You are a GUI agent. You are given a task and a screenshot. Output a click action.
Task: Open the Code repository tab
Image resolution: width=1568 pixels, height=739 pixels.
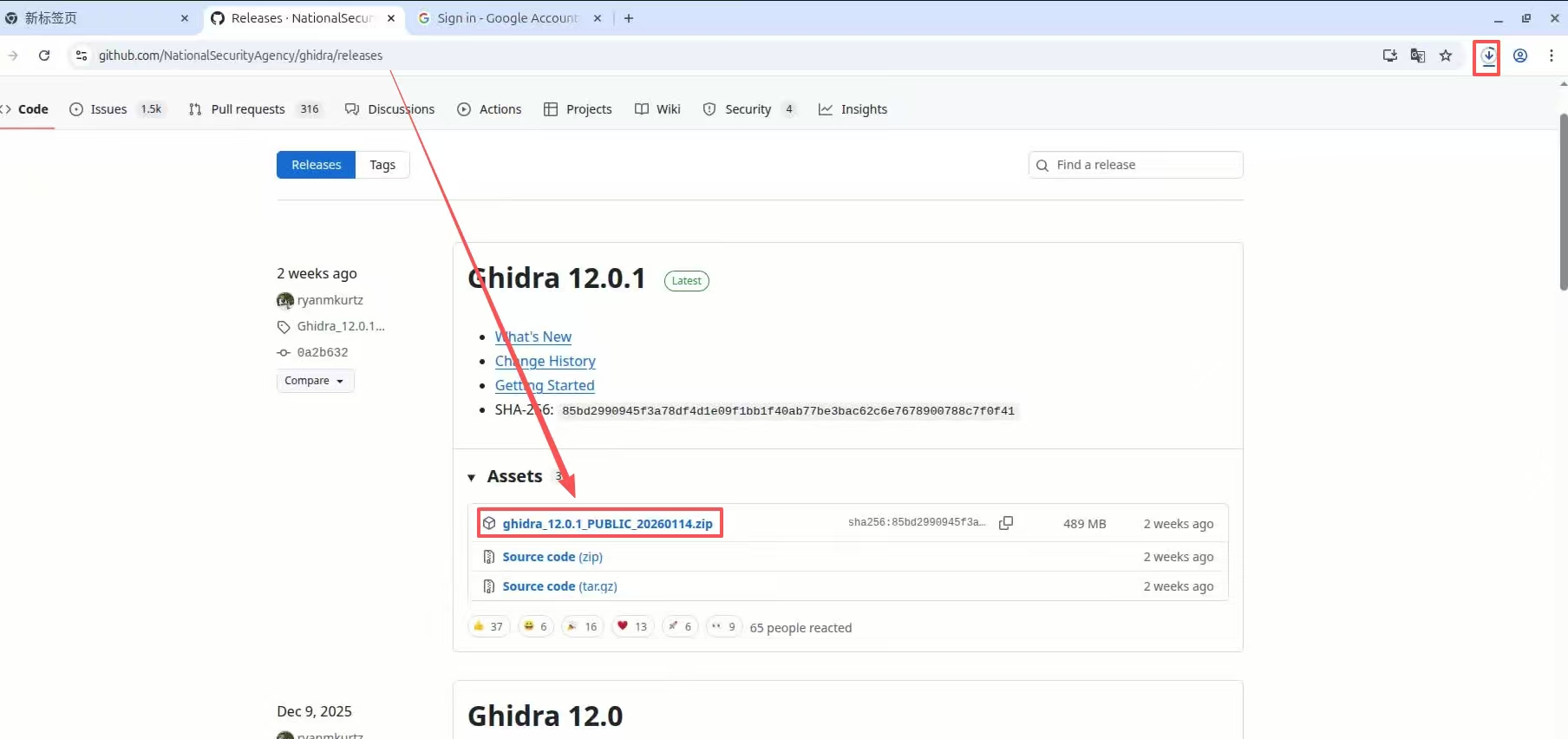pos(26,109)
